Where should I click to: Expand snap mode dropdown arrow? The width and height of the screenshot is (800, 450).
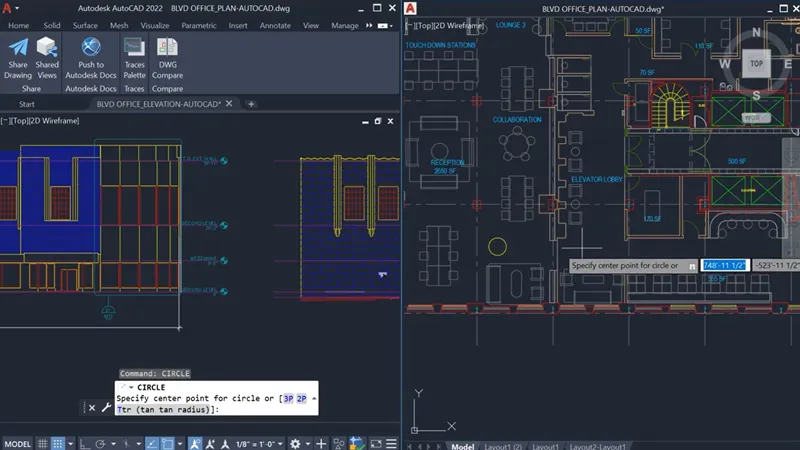click(70, 444)
